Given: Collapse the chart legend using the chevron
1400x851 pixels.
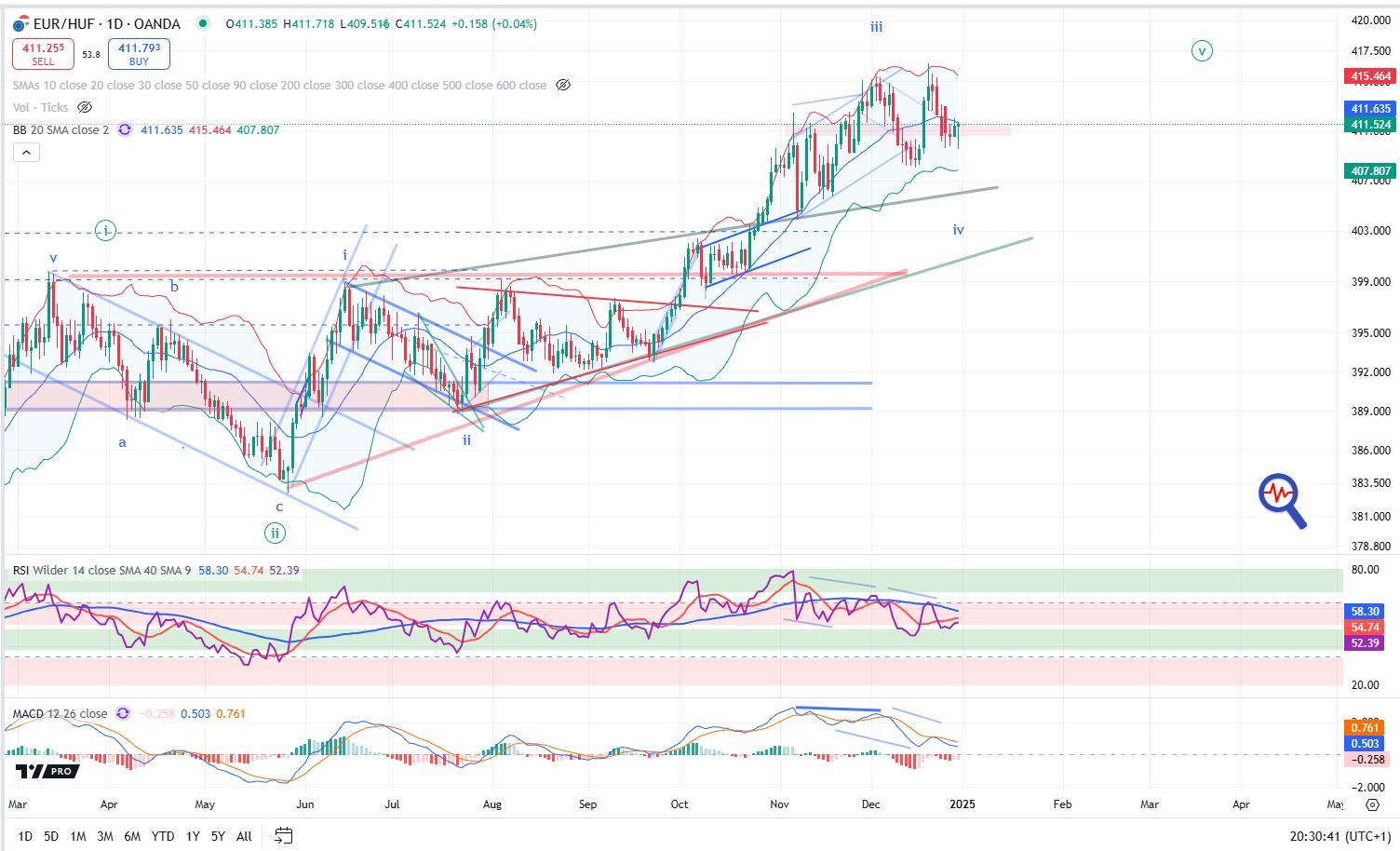Looking at the screenshot, I should click(x=26, y=152).
